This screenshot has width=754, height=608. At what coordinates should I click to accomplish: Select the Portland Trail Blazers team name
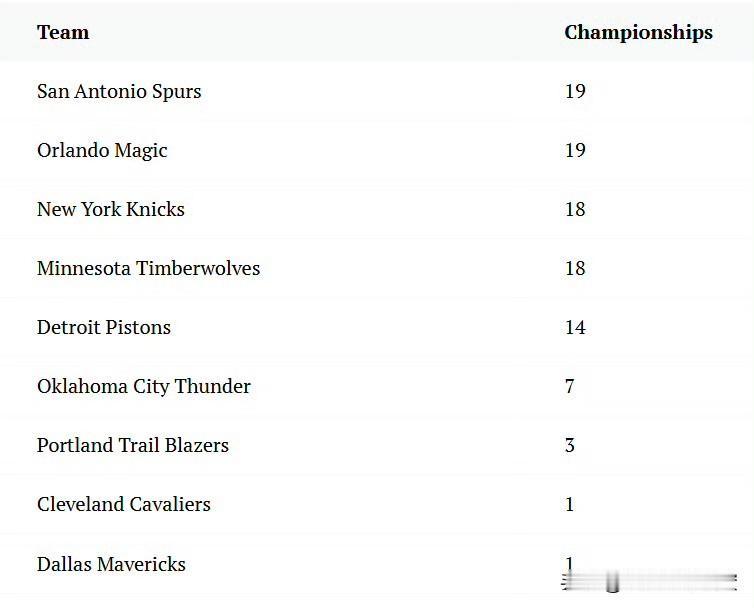click(x=133, y=445)
